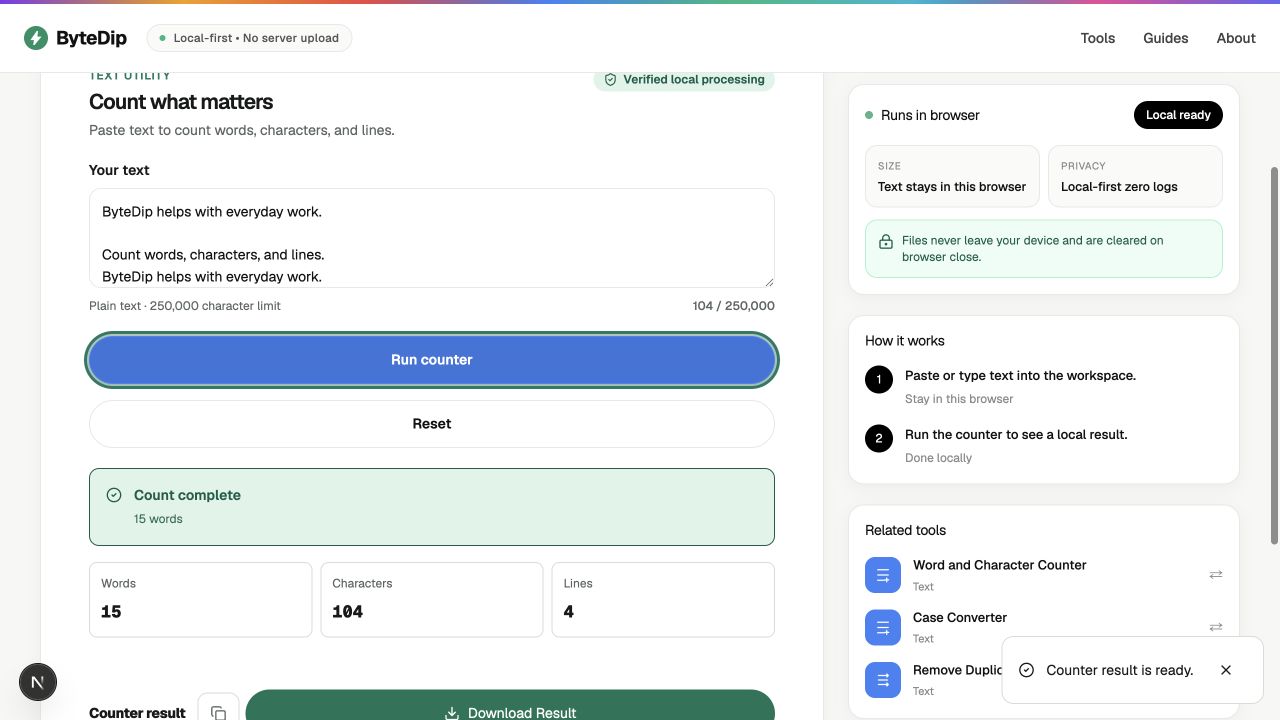Reset the text counter
Screen dimensions: 1280x720
pos(432,424)
